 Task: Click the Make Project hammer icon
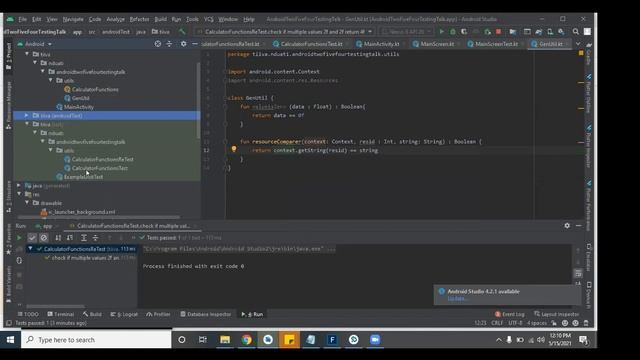point(182,31)
